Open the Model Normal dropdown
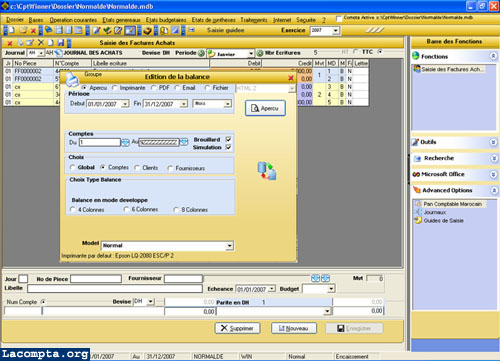Image resolution: width=500 pixels, height=361 pixels. tap(229, 246)
